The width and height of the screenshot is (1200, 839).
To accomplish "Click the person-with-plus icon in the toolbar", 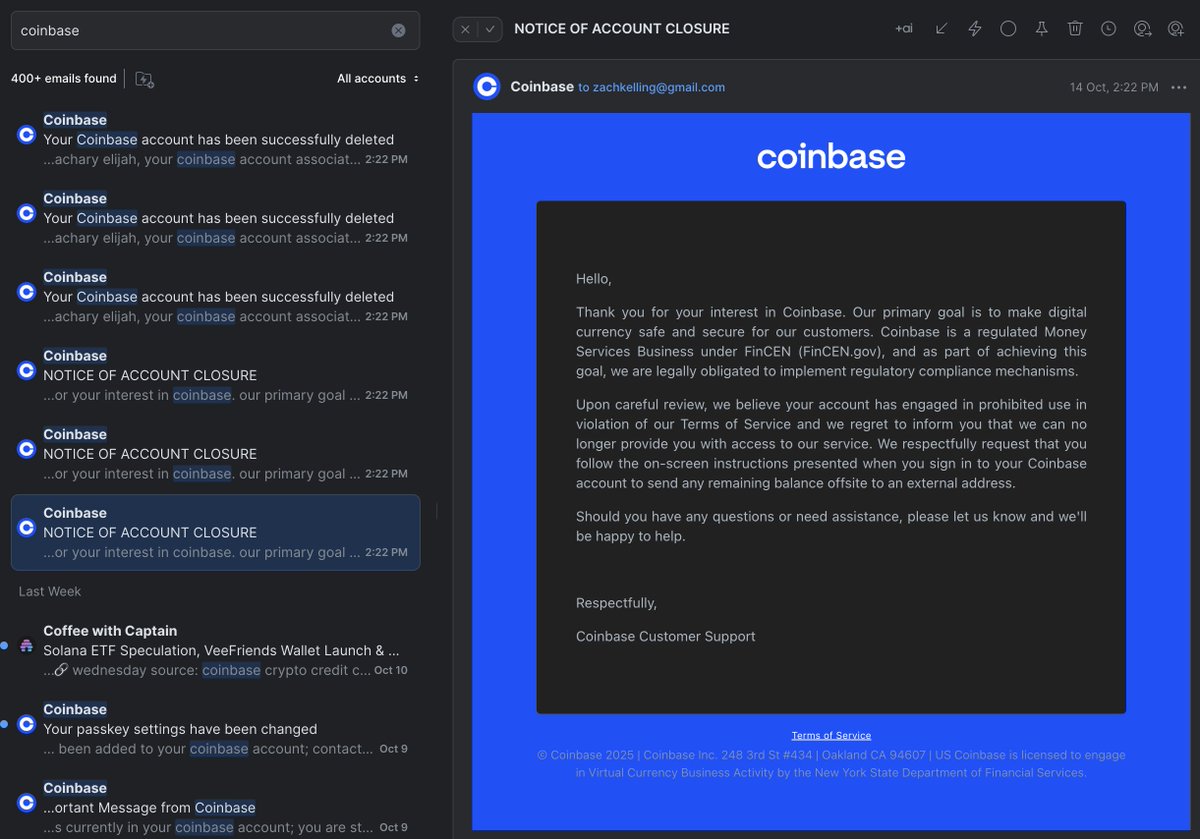I will [1175, 29].
